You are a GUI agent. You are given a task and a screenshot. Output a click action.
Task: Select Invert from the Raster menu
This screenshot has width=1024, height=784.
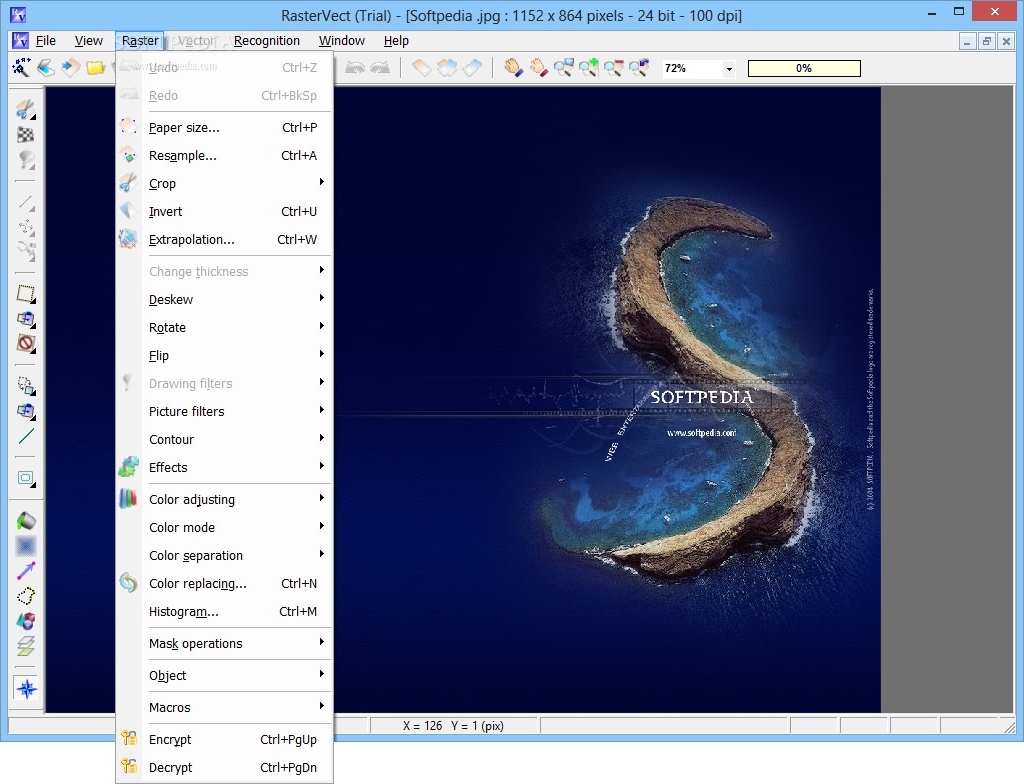click(x=224, y=212)
